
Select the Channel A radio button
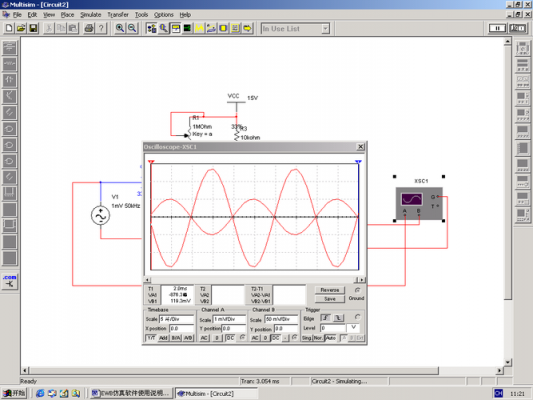tap(242, 337)
